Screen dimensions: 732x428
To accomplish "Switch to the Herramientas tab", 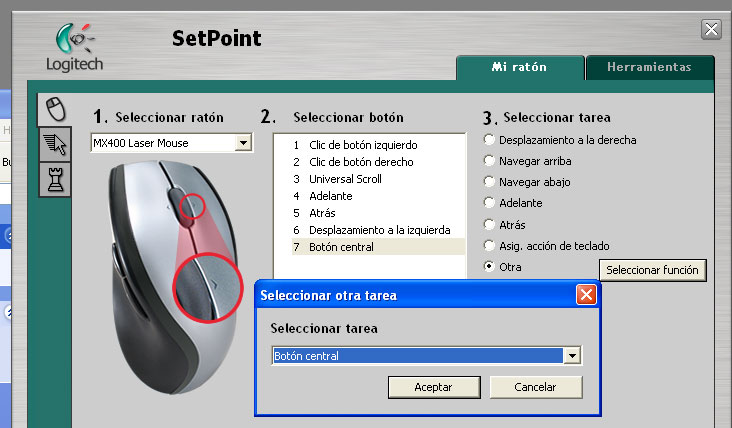I will click(649, 67).
